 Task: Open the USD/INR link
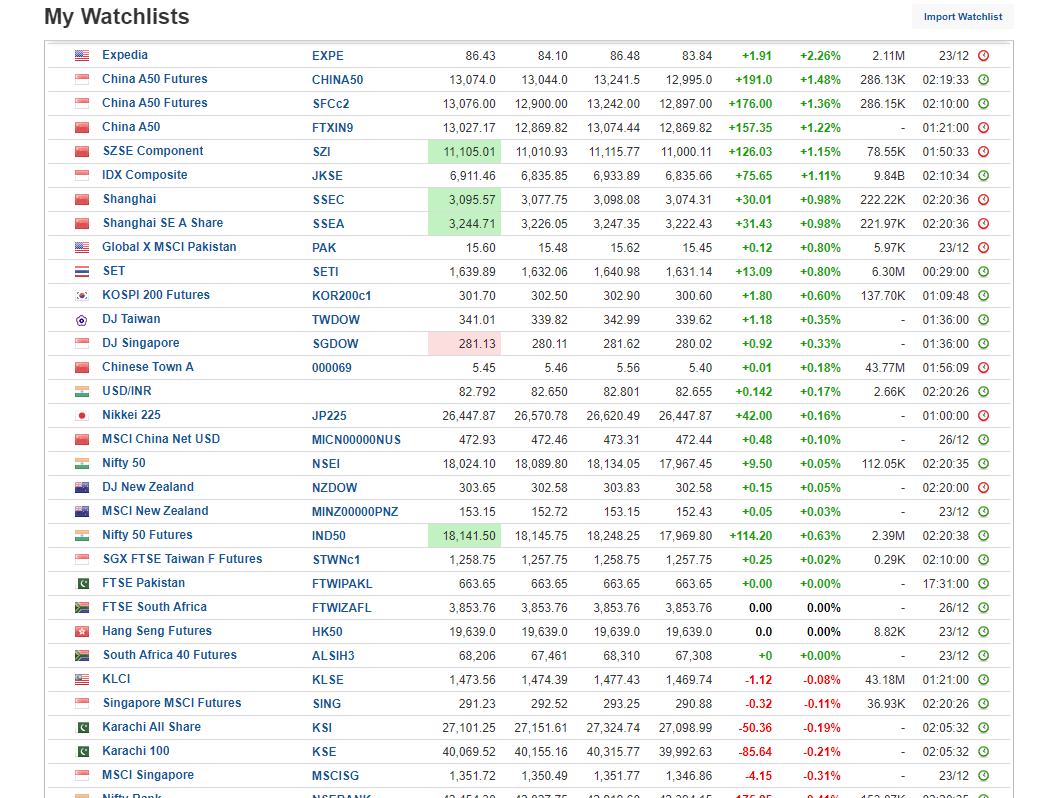(x=126, y=391)
